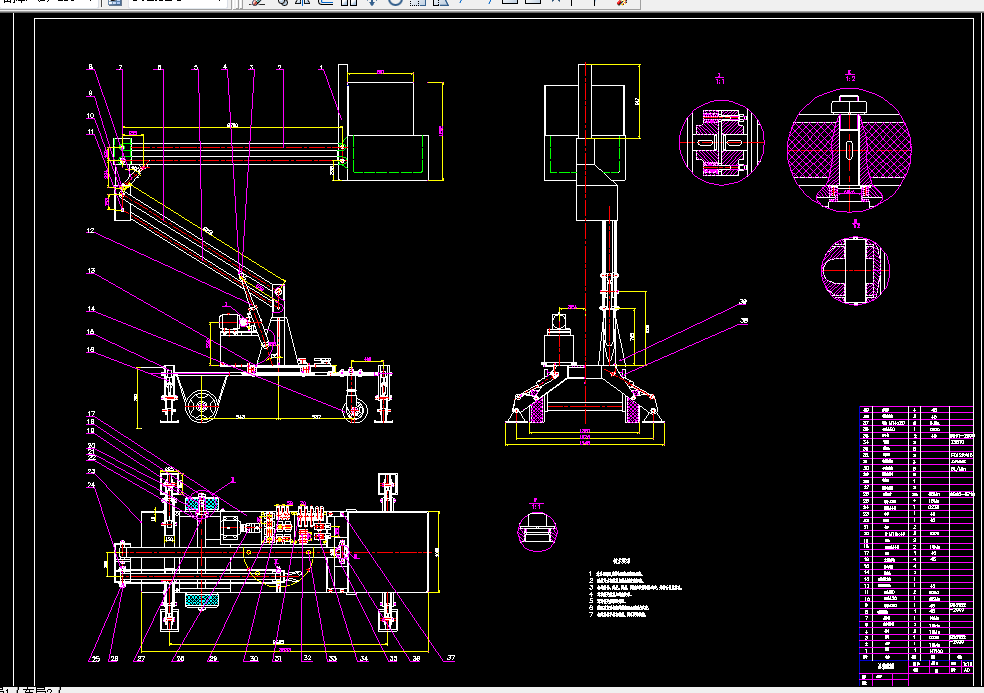Image resolution: width=984 pixels, height=693 pixels.
Task: Select part balloon number 8
Action: coord(90,67)
